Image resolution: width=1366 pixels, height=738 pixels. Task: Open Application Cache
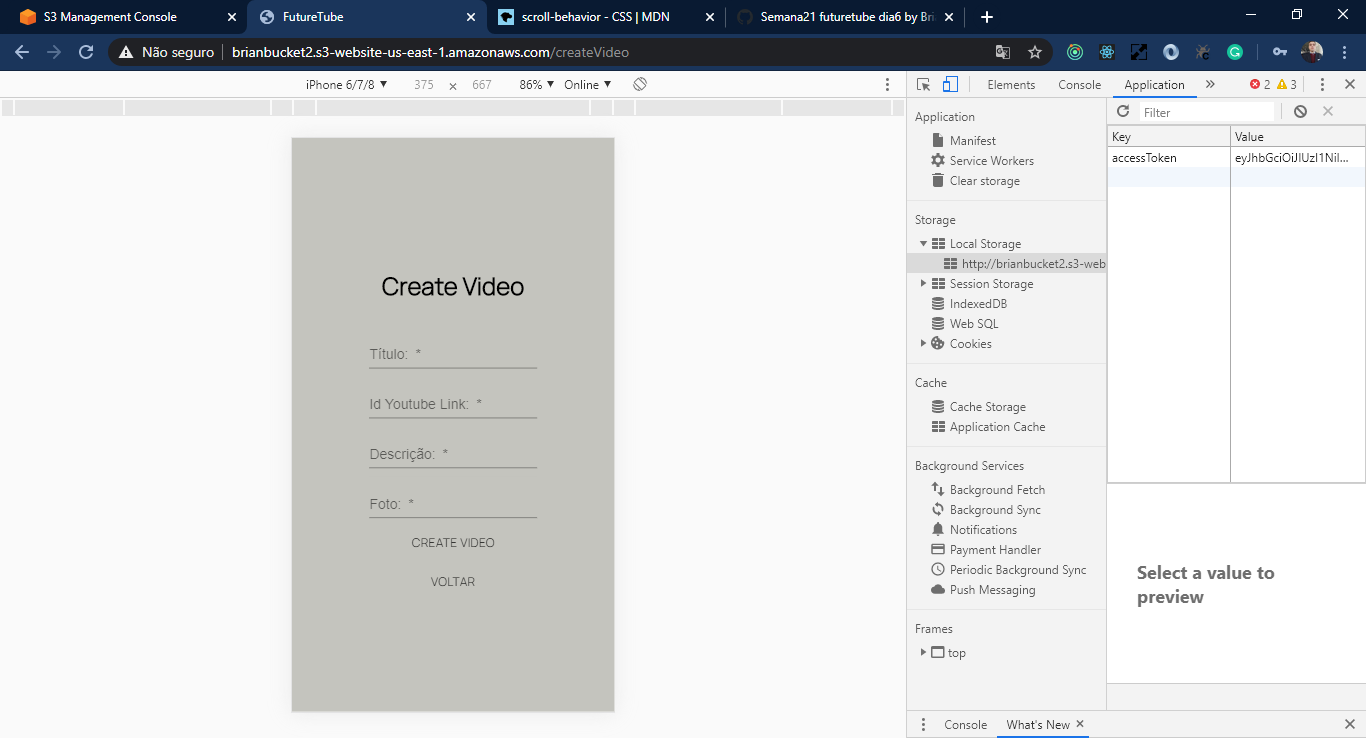click(988, 427)
